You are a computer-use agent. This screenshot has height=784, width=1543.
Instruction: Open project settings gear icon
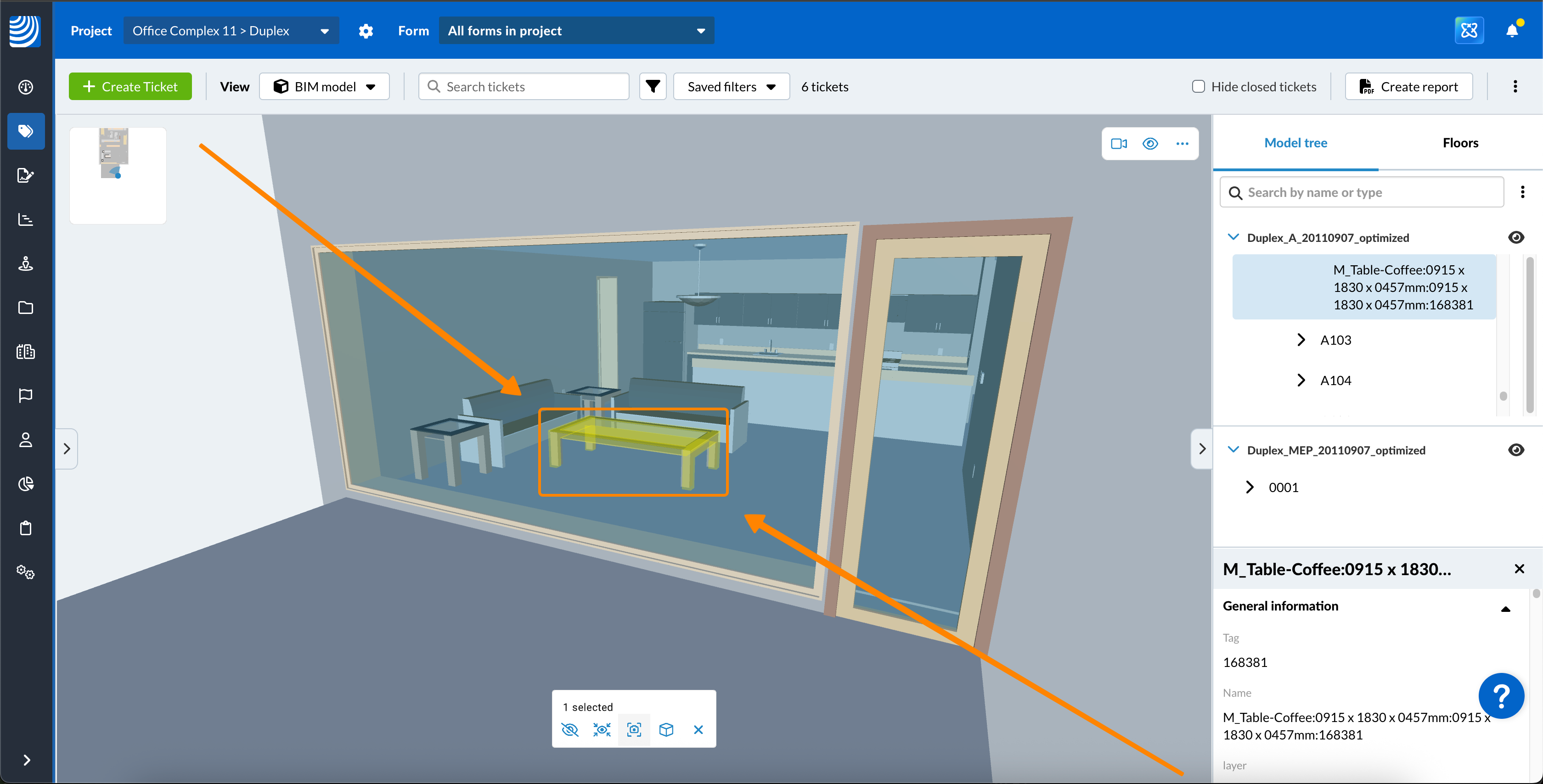366,31
